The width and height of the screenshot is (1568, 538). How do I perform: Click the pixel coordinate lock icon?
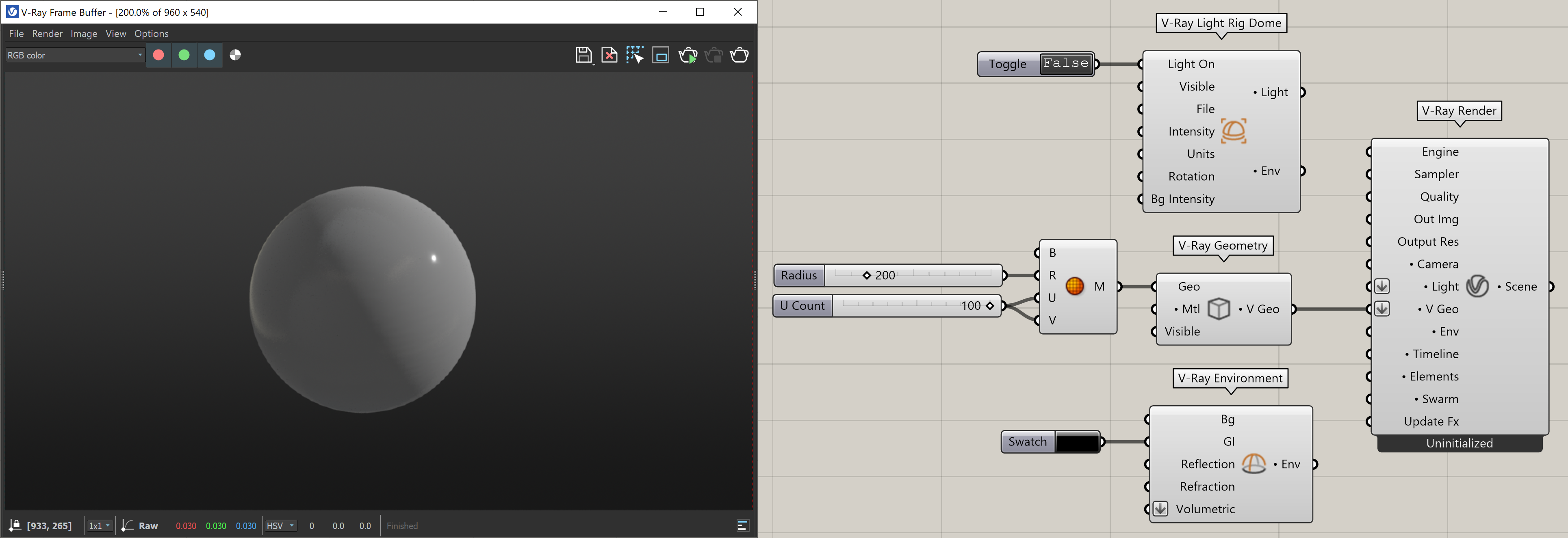(x=15, y=526)
